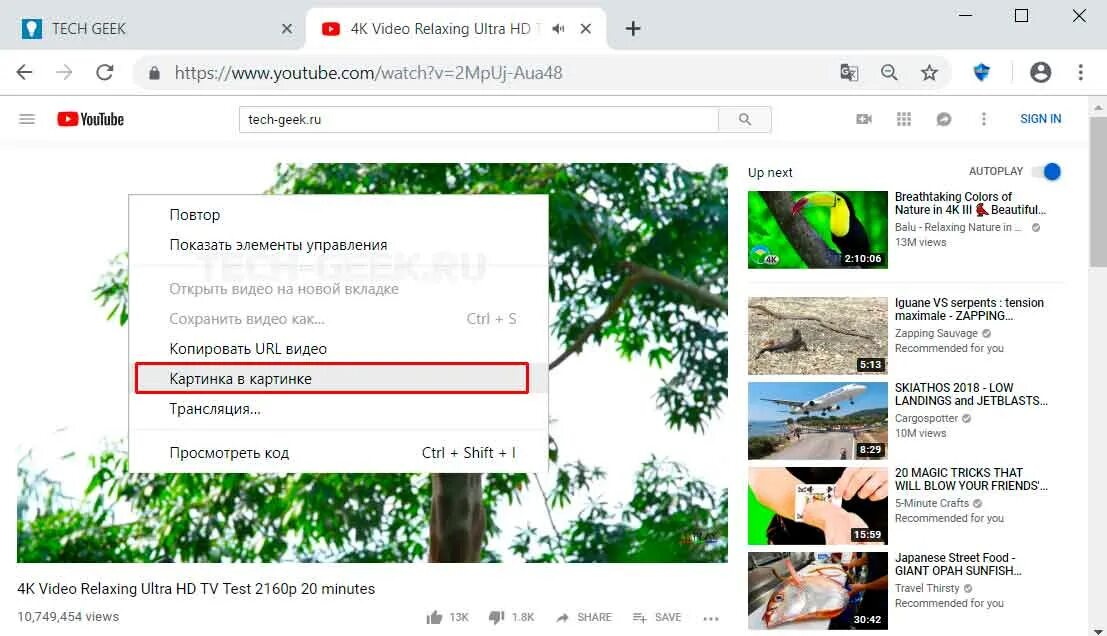This screenshot has width=1107, height=636.
Task: Open a new tab with plus
Action: point(633,29)
